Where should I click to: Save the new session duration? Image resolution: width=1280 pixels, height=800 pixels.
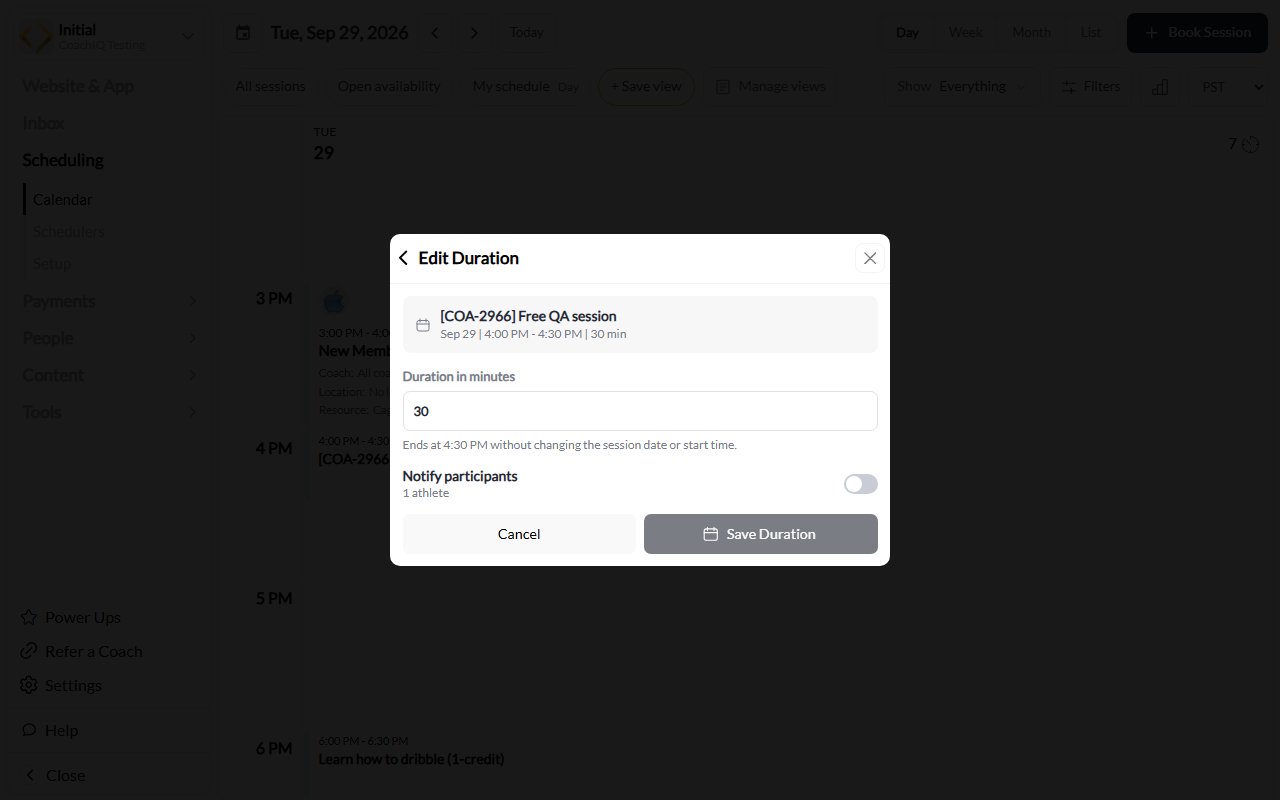761,534
